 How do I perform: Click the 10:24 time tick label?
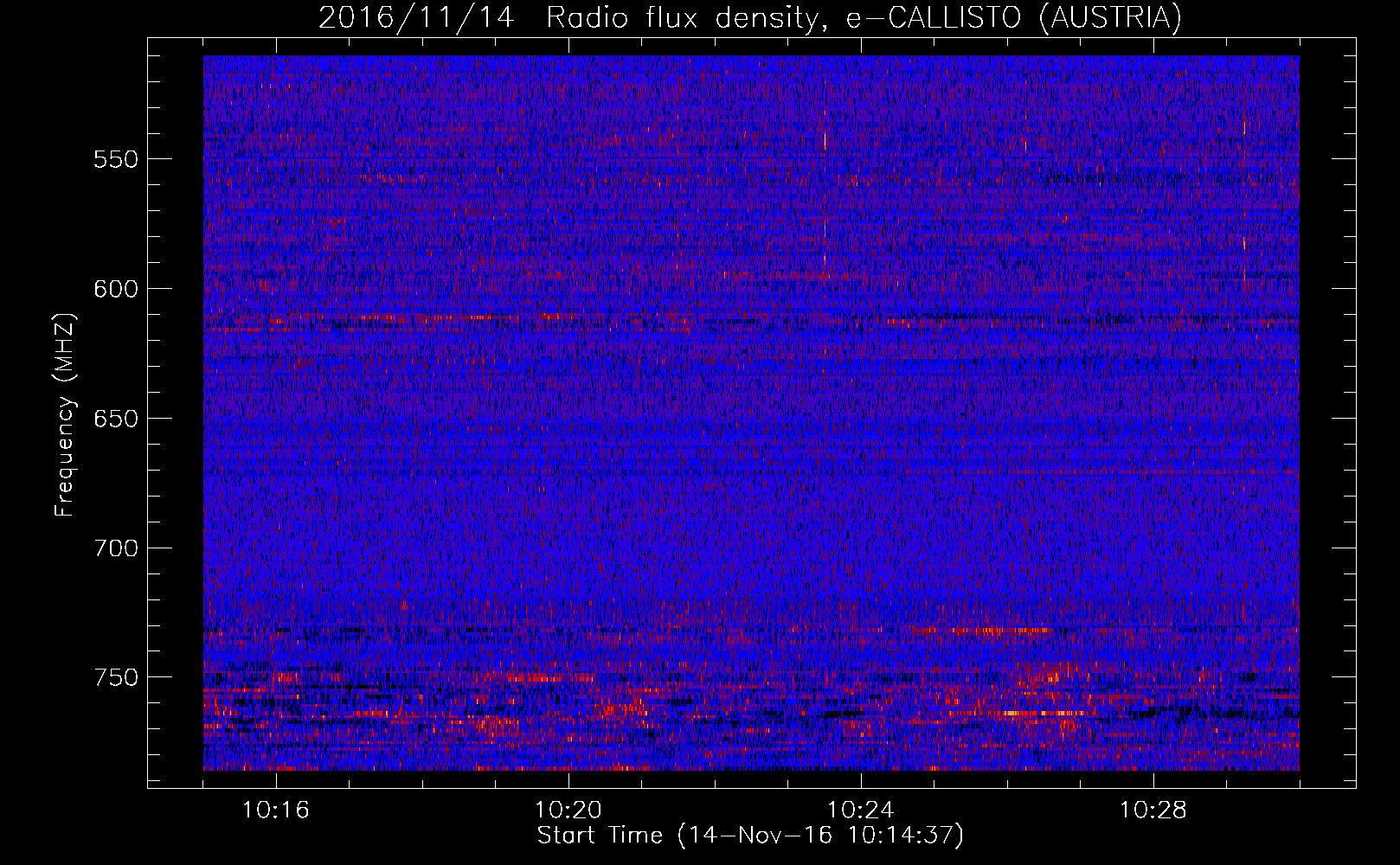tap(861, 811)
